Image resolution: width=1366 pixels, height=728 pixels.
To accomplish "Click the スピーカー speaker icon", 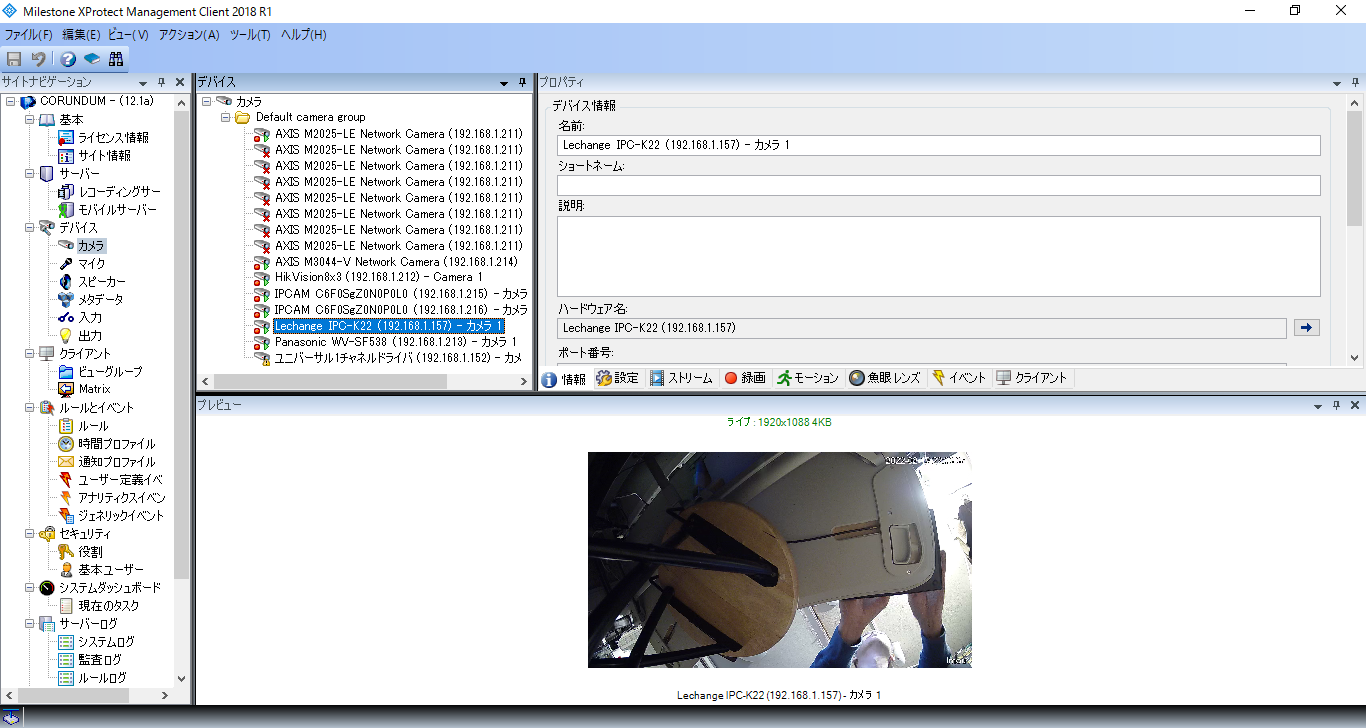I will pyautogui.click(x=66, y=282).
